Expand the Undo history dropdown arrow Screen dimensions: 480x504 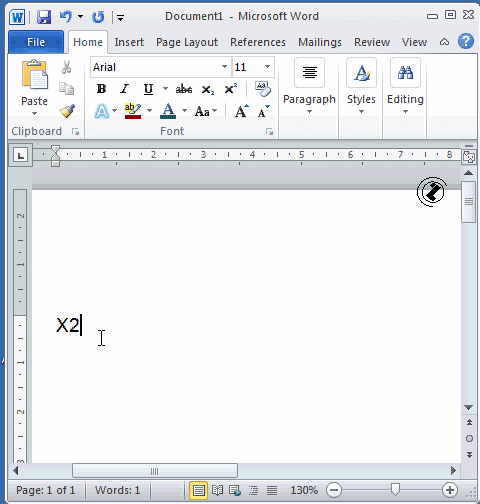(x=80, y=16)
